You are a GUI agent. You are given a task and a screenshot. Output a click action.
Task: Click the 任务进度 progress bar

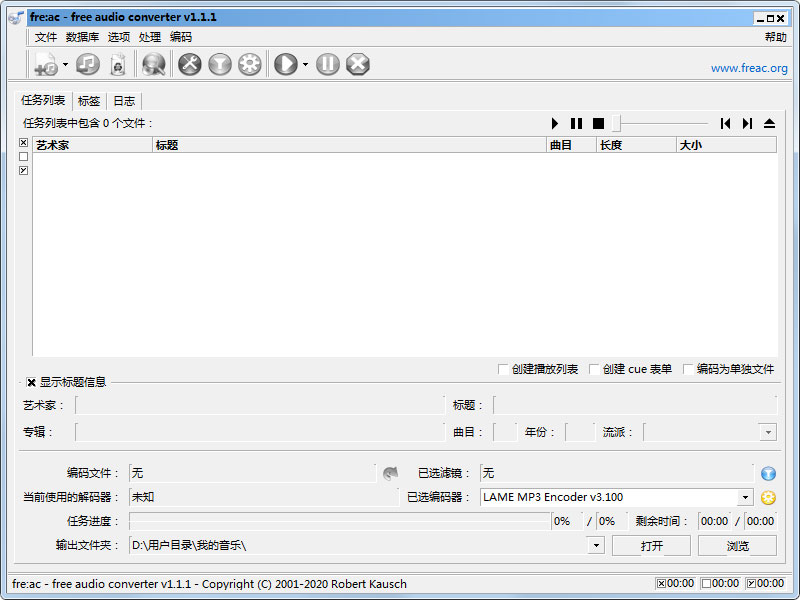click(x=340, y=521)
